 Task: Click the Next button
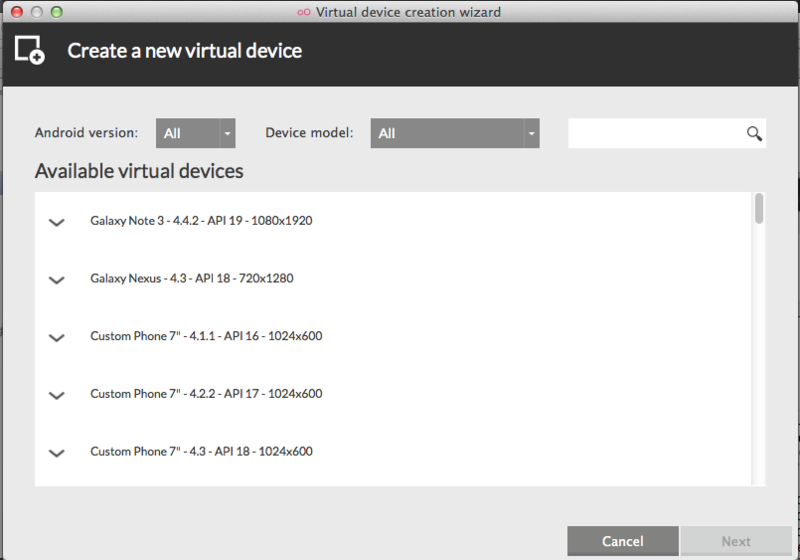736,541
